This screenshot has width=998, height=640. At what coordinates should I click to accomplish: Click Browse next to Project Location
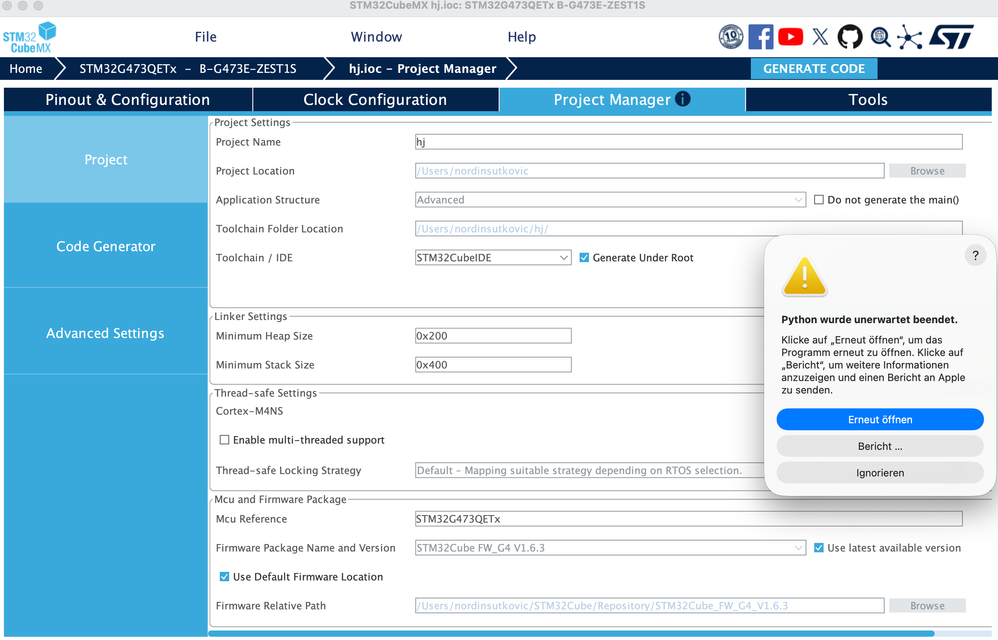coord(927,170)
